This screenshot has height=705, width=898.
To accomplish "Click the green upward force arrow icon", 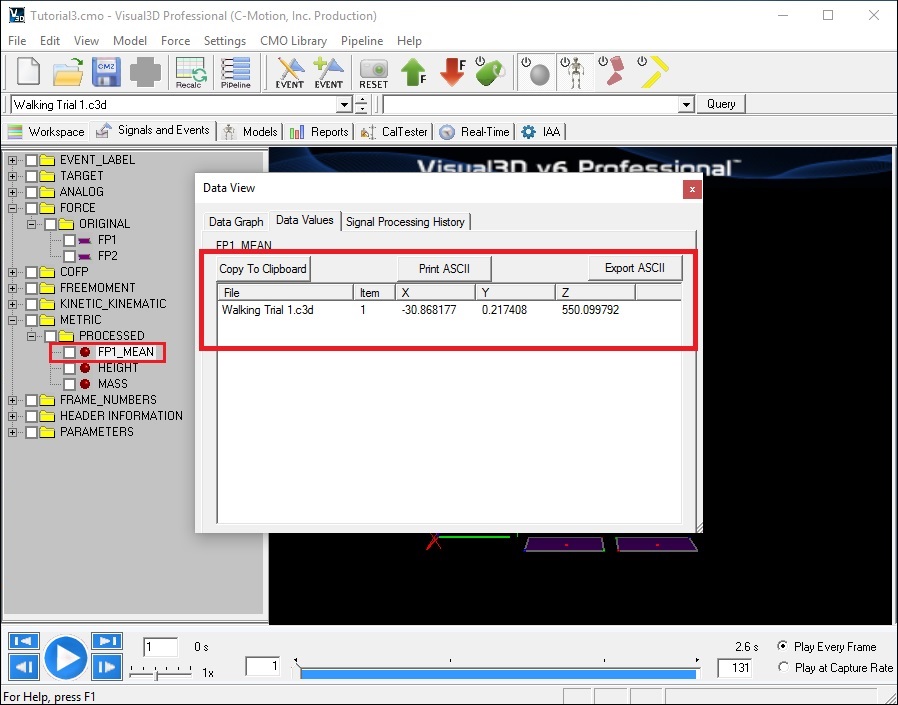I will point(413,73).
